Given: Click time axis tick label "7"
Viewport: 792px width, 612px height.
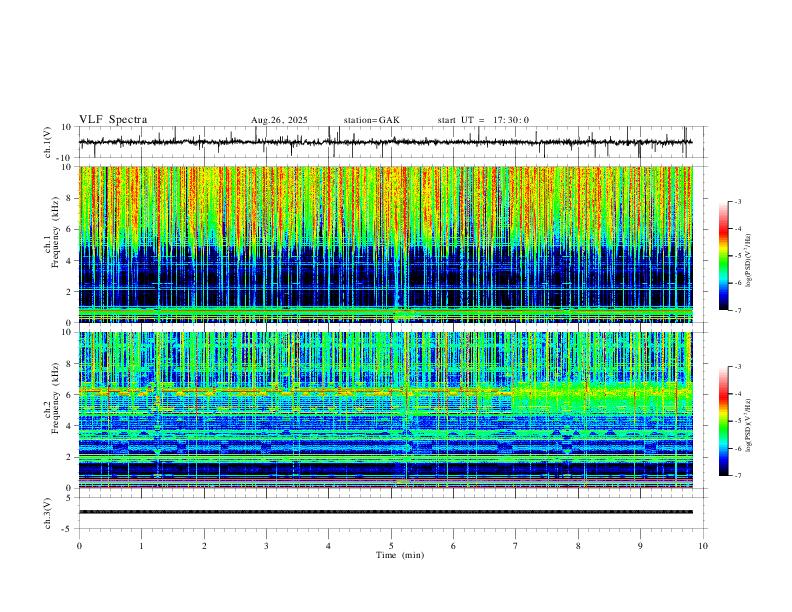Looking at the screenshot, I should pyautogui.click(x=516, y=546).
